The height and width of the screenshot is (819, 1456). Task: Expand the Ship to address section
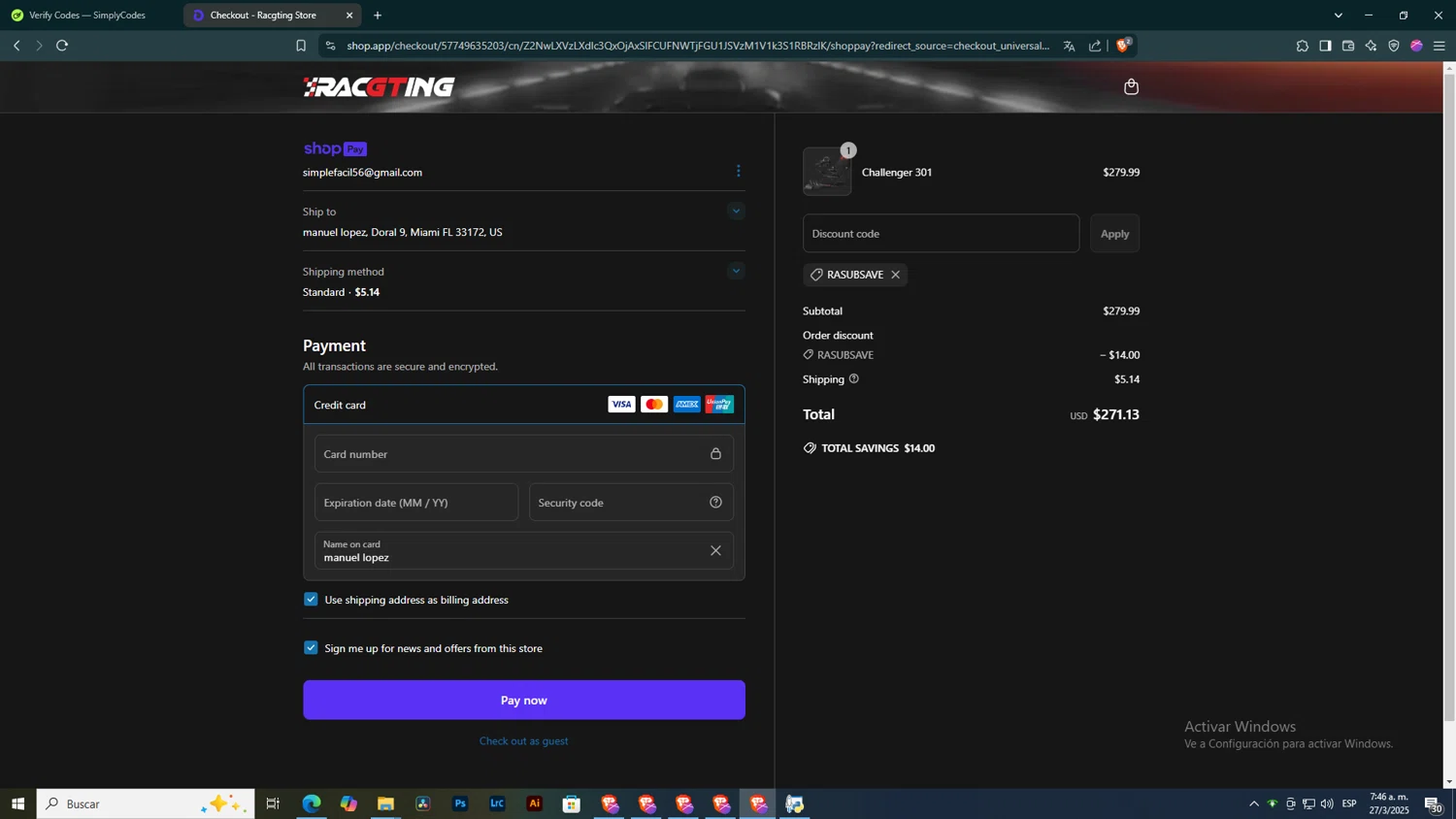click(x=736, y=211)
